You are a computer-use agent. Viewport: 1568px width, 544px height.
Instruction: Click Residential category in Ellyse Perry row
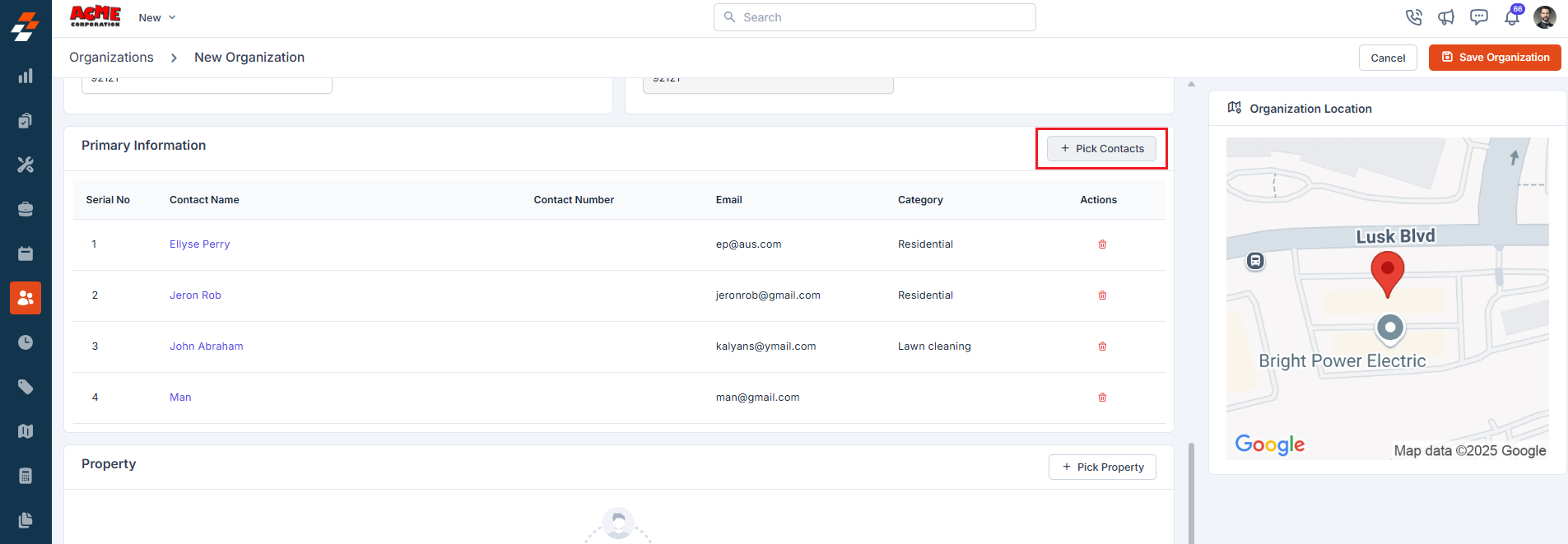point(925,244)
